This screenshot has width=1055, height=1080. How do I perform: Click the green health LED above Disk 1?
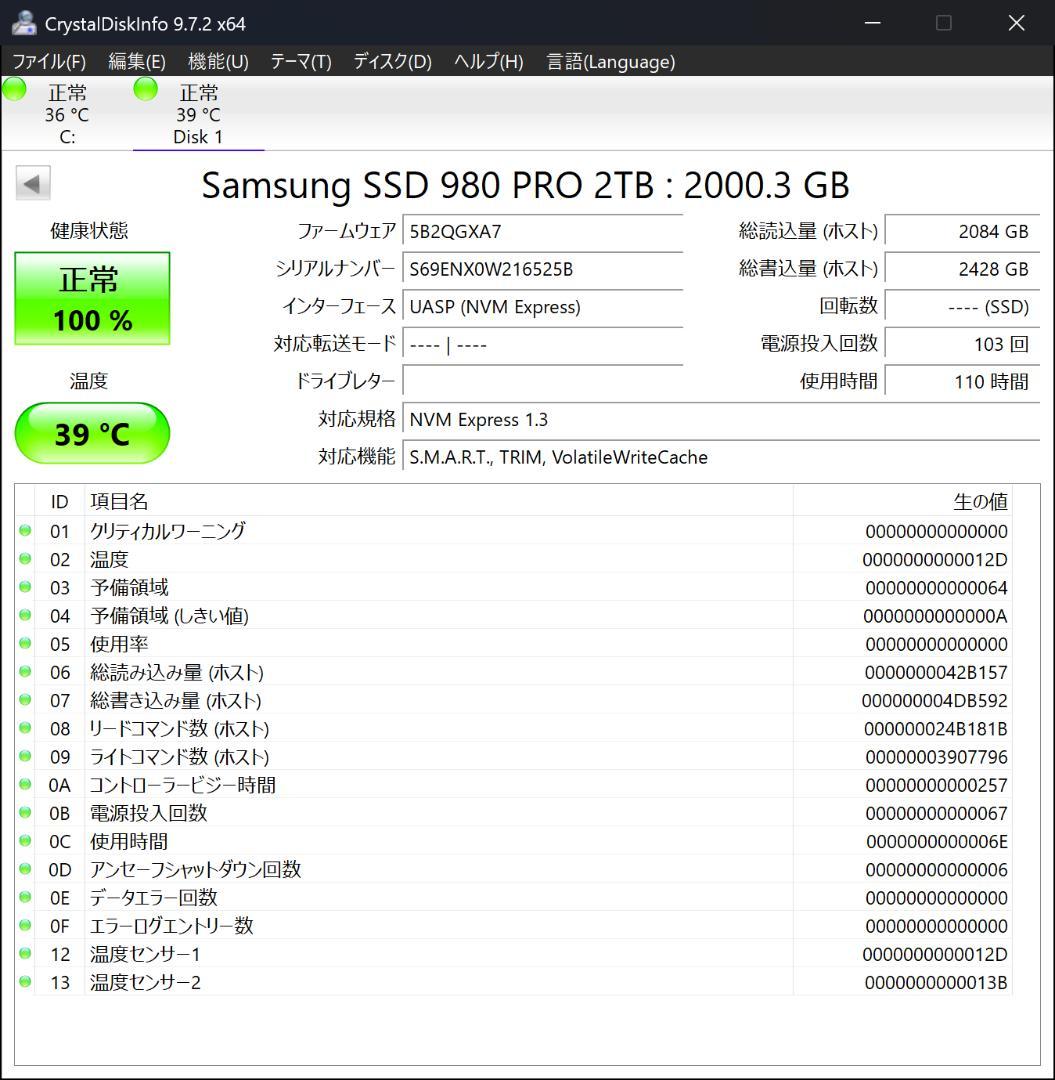coord(145,89)
